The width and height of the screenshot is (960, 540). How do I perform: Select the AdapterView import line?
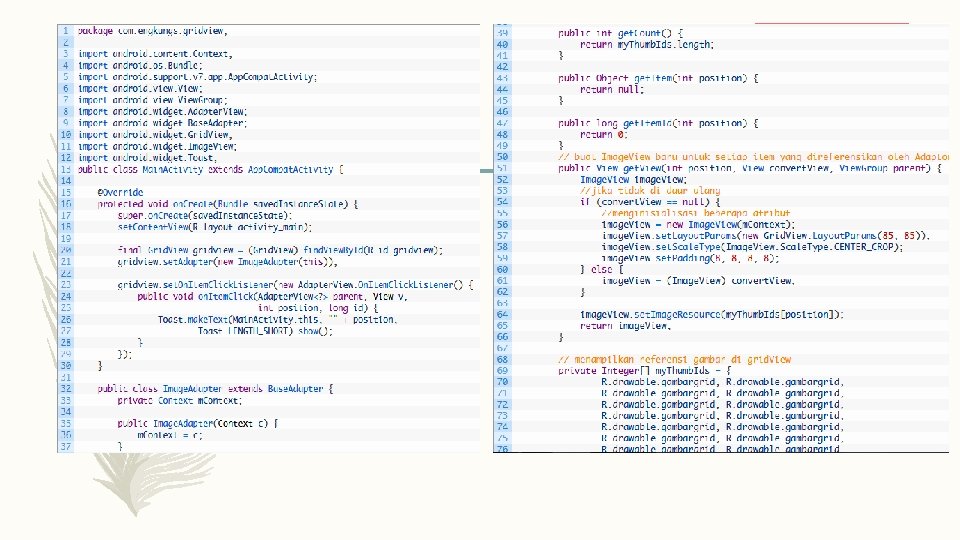click(x=162, y=111)
